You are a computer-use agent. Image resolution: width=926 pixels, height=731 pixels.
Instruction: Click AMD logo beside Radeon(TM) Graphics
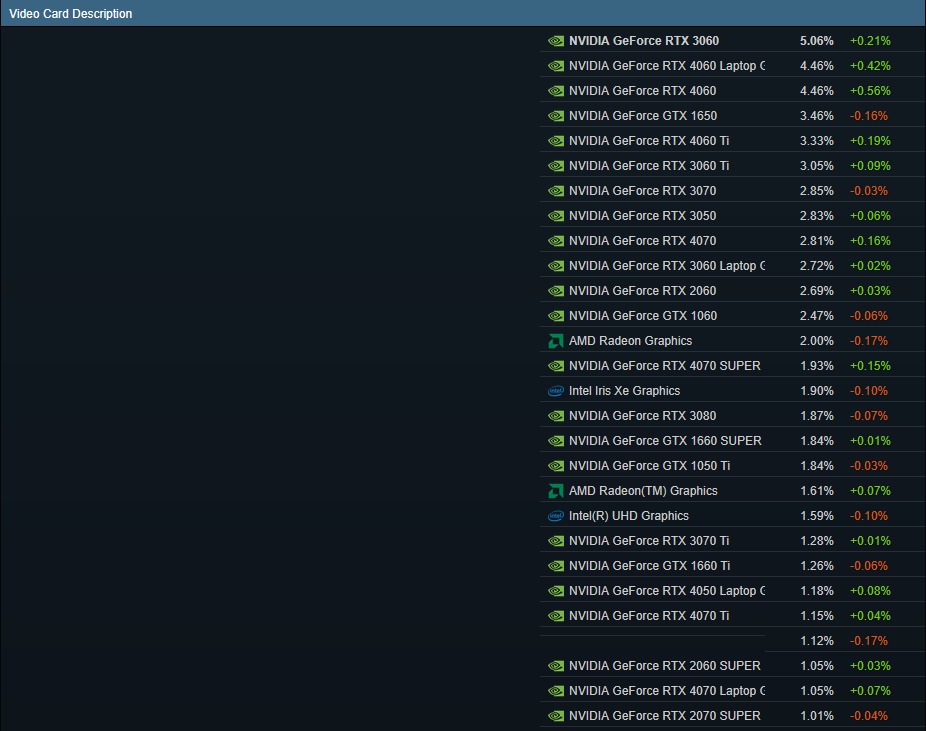click(556, 491)
